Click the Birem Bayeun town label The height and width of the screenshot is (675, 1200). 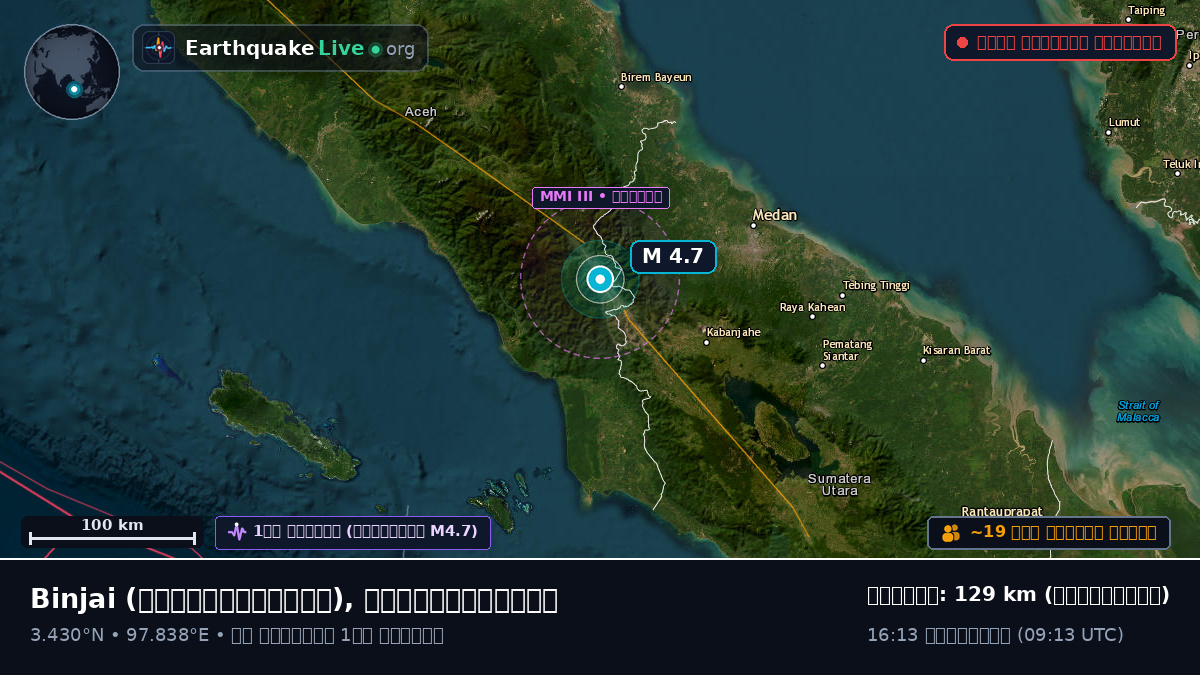click(656, 77)
